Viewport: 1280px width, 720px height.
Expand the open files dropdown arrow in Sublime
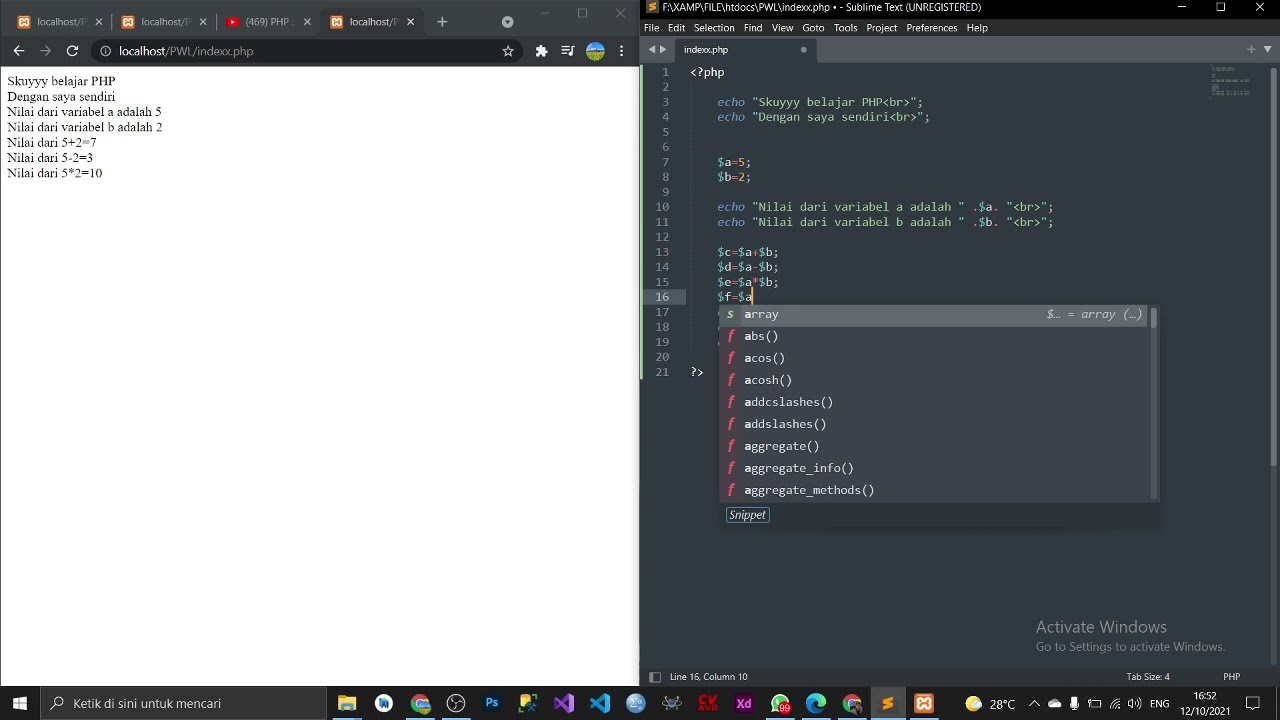(1267, 49)
